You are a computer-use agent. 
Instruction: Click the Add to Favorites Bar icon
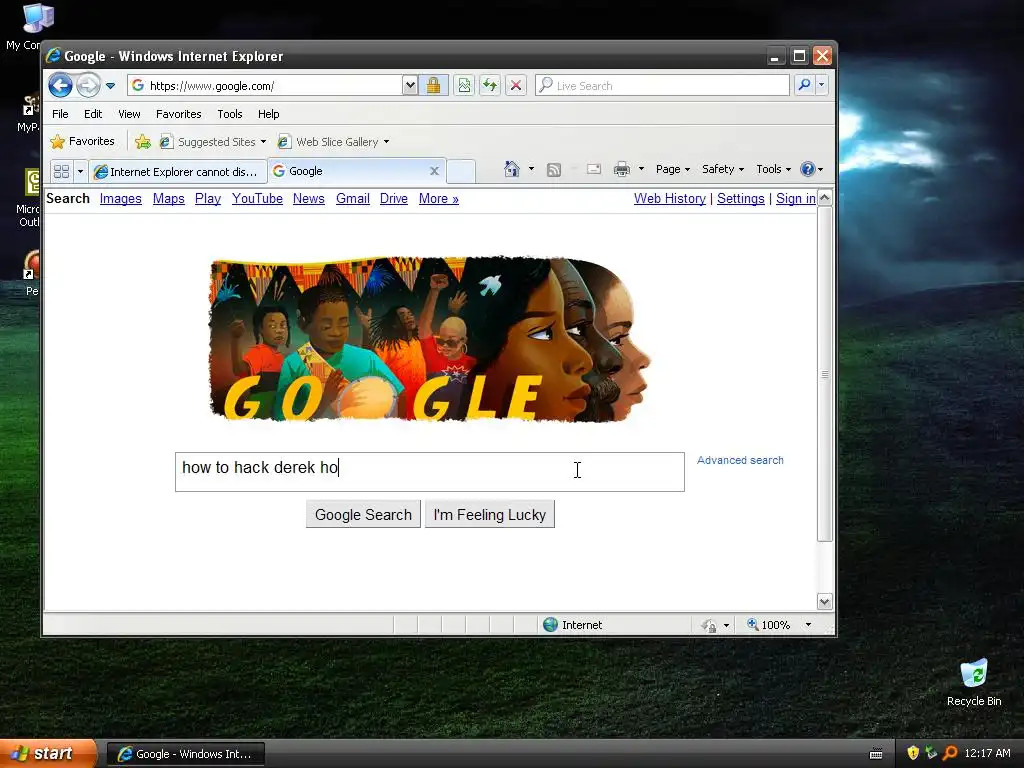pos(143,142)
